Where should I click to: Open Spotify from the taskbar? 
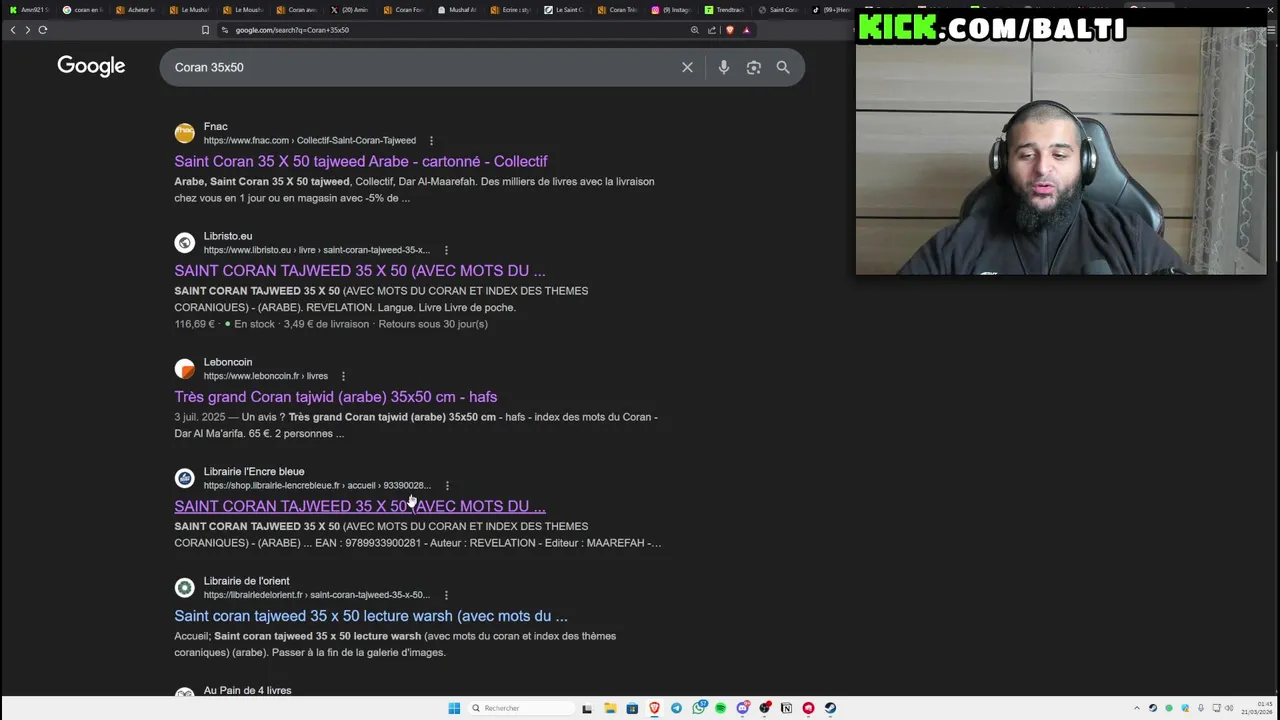tap(720, 708)
